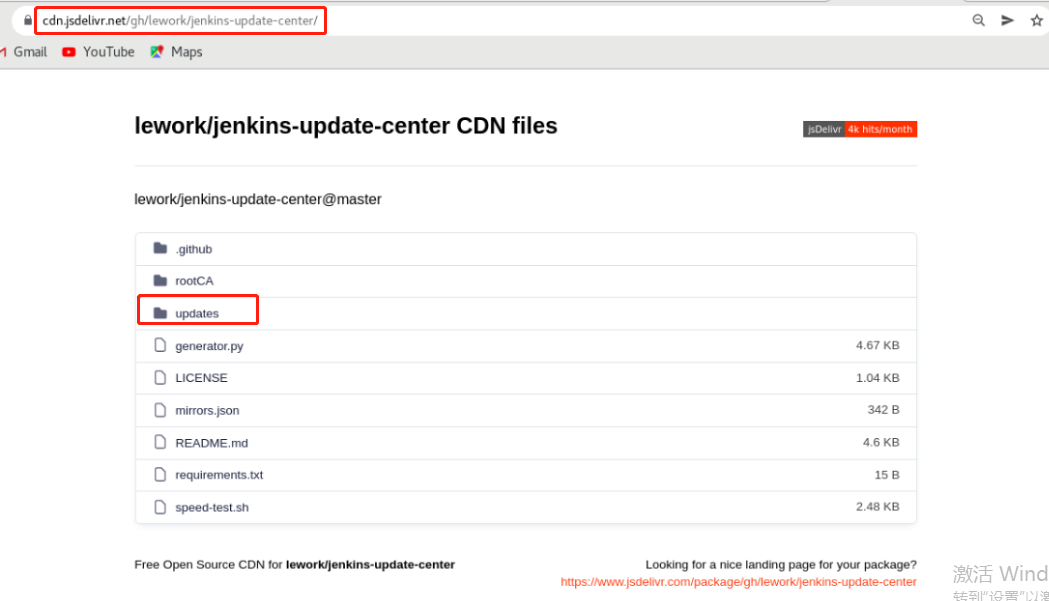Viewport: 1049px width, 601px height.
Task: Click folder icon beside updates
Action: click(160, 313)
